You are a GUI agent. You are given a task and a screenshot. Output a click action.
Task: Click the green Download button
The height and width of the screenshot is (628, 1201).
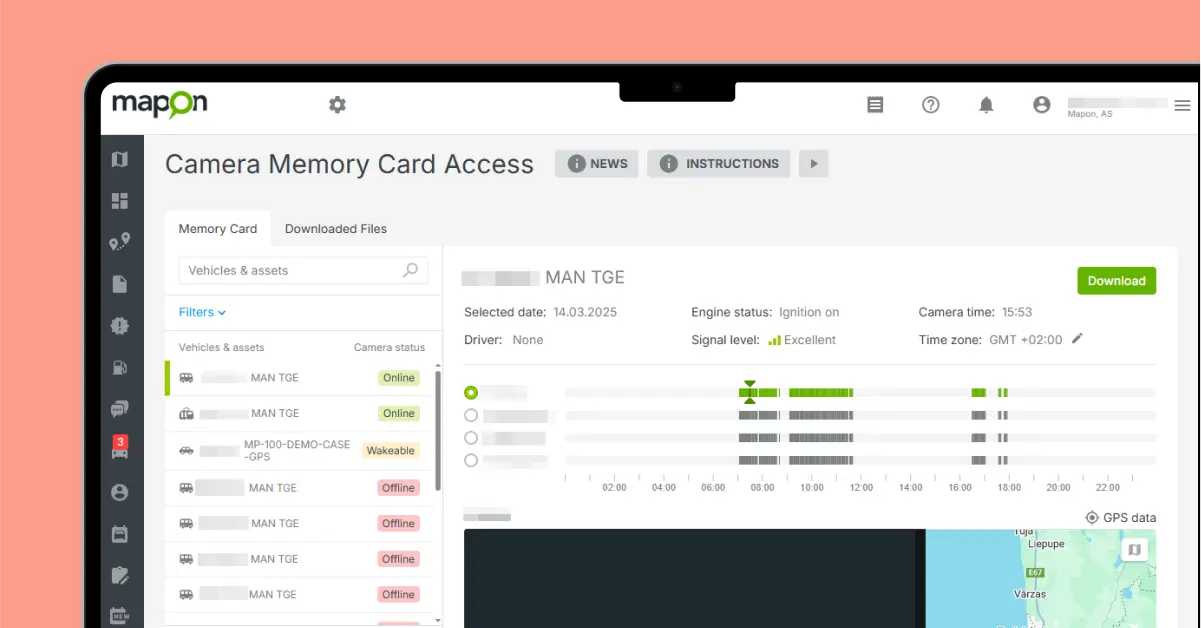[1116, 281]
